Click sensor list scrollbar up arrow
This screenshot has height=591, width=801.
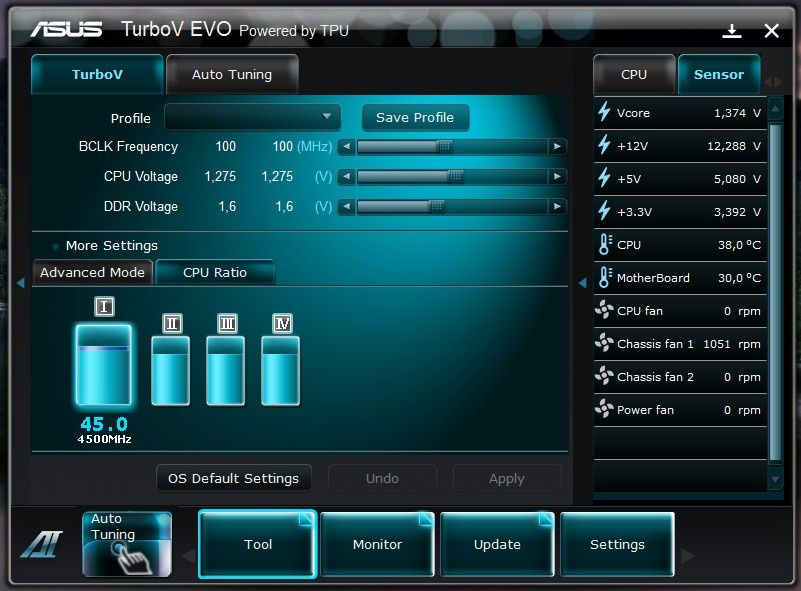point(775,109)
